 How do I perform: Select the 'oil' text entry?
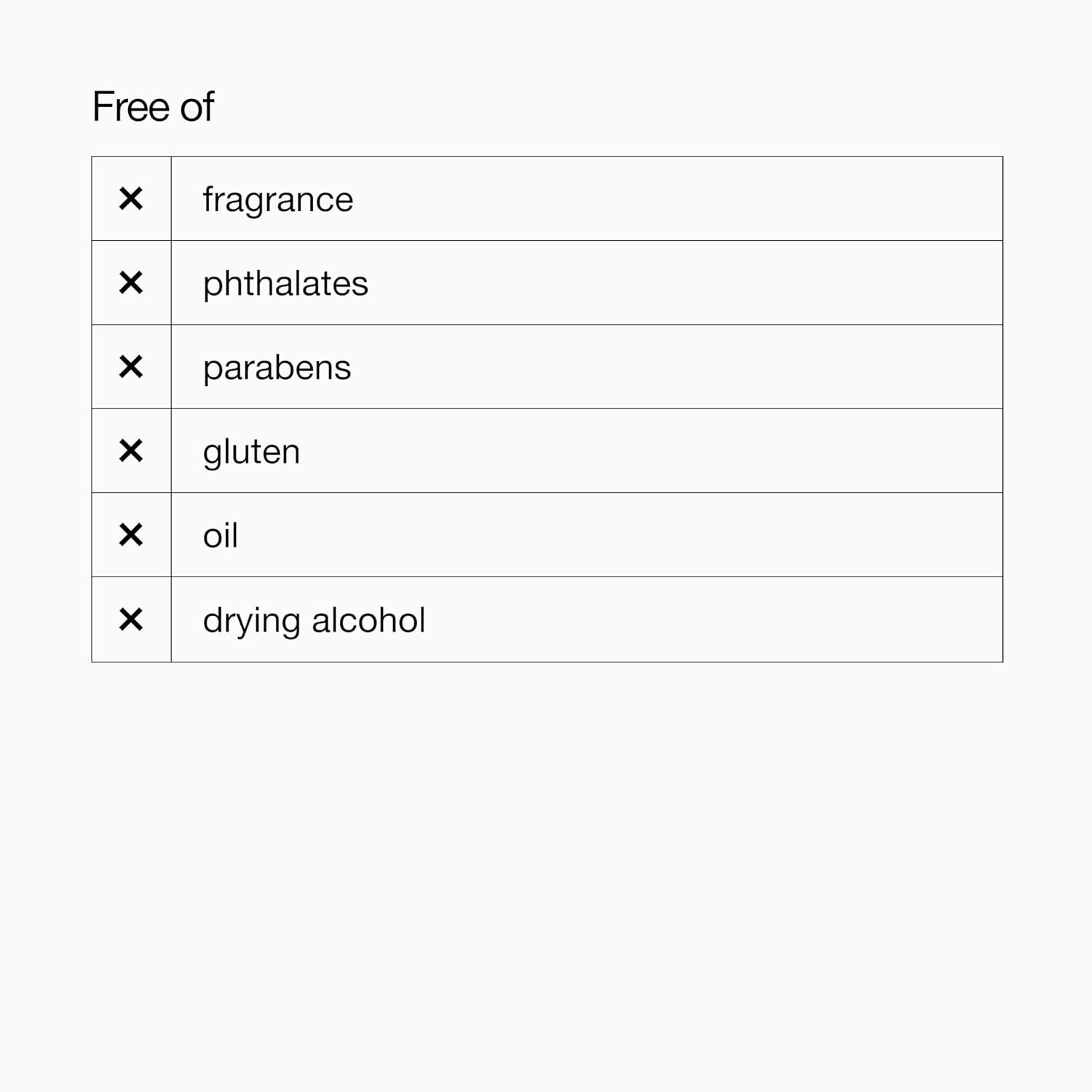coord(220,536)
